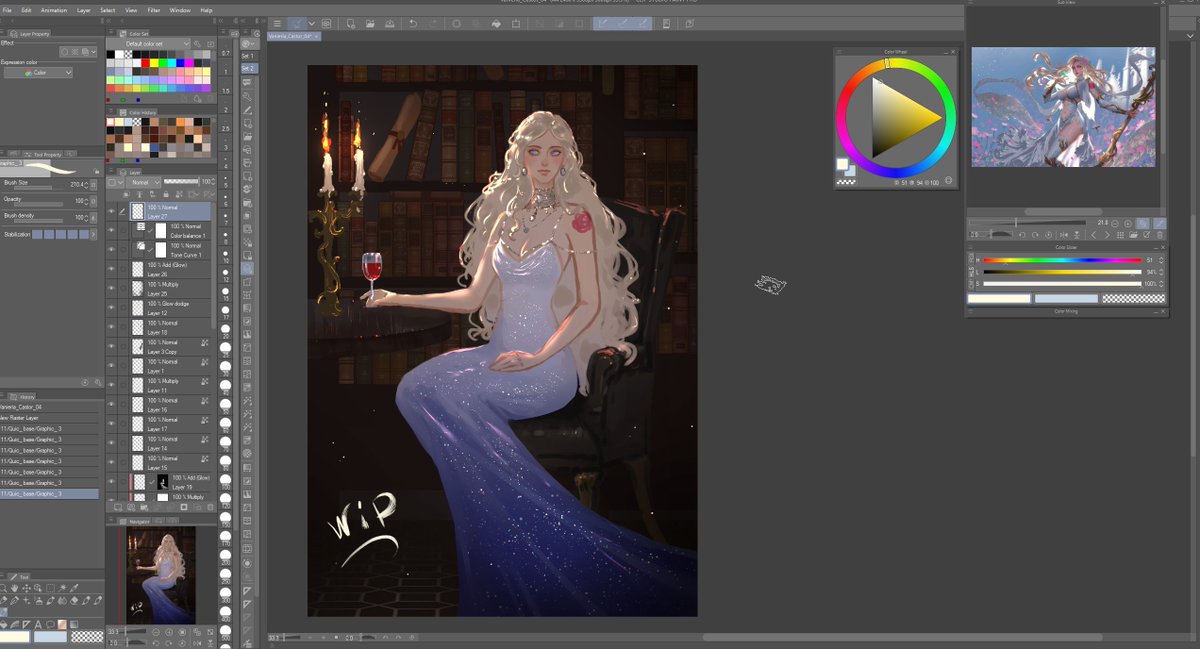The height and width of the screenshot is (649, 1200).
Task: Delete layer with Layer panel trash icon
Action: 210,507
